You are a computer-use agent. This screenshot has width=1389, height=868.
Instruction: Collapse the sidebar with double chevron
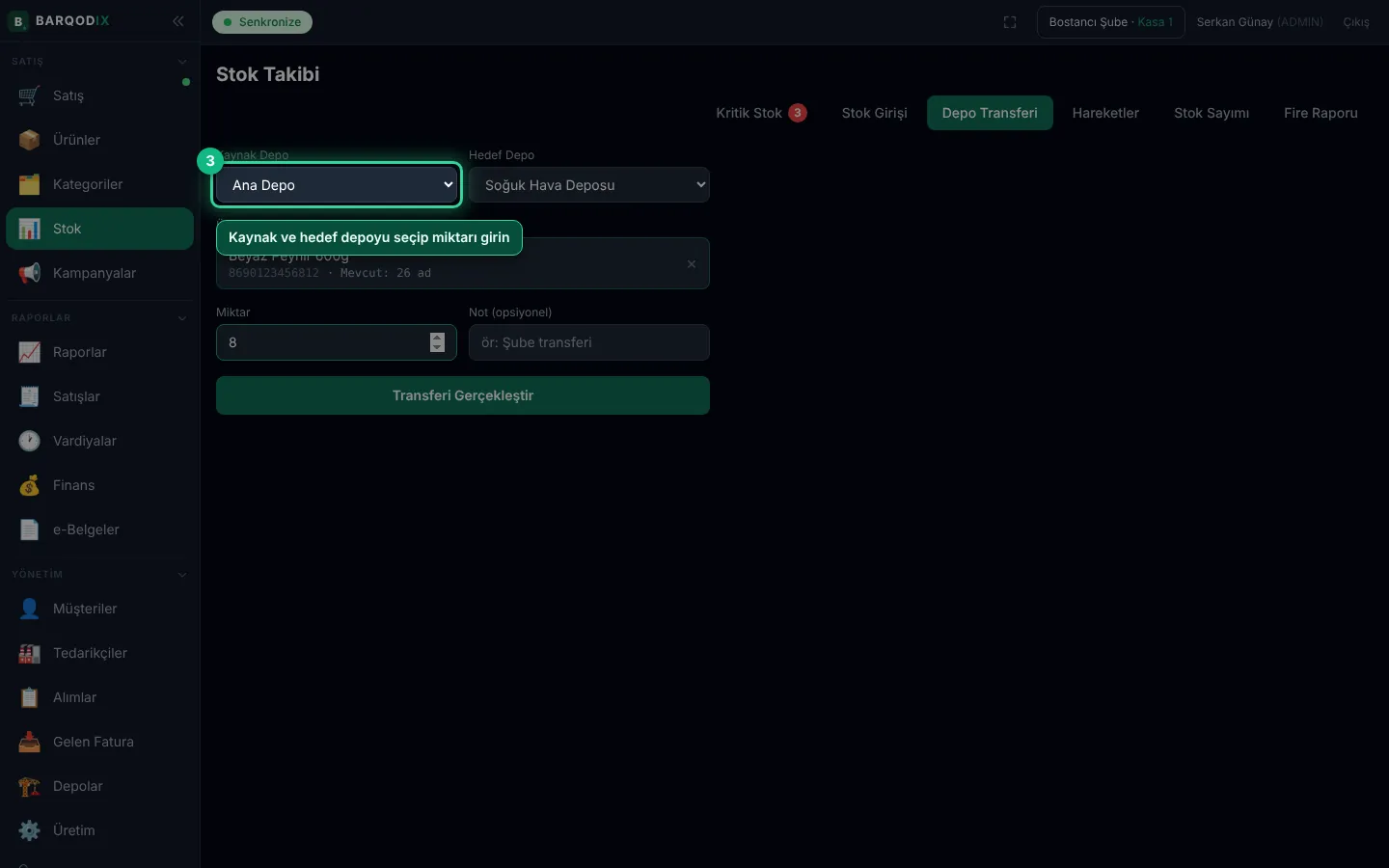[x=178, y=21]
